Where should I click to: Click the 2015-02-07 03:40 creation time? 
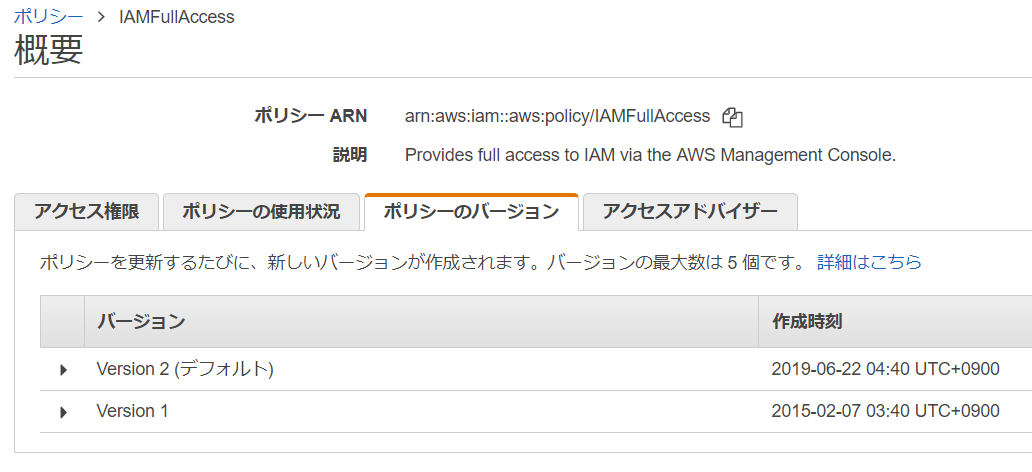885,411
